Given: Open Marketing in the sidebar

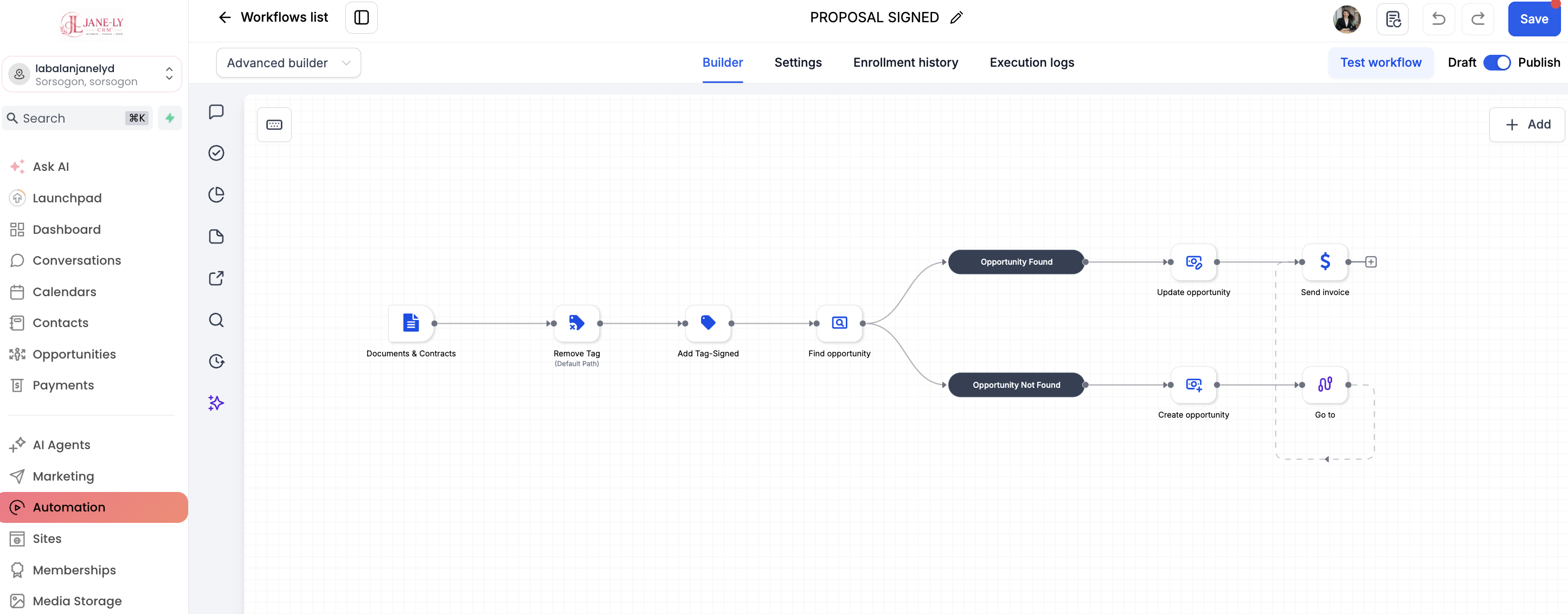Looking at the screenshot, I should tap(63, 476).
